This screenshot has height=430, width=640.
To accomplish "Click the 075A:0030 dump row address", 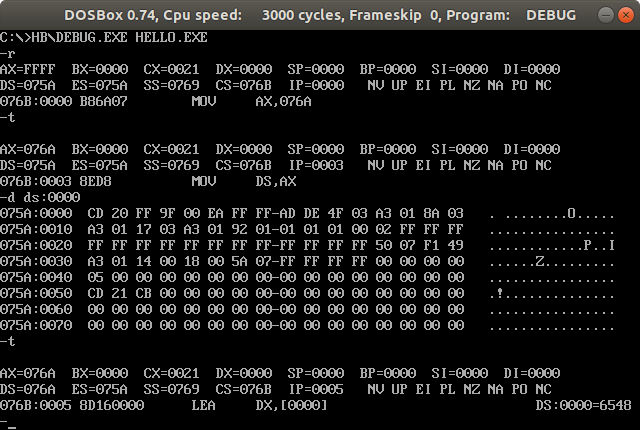I will [x=36, y=261].
